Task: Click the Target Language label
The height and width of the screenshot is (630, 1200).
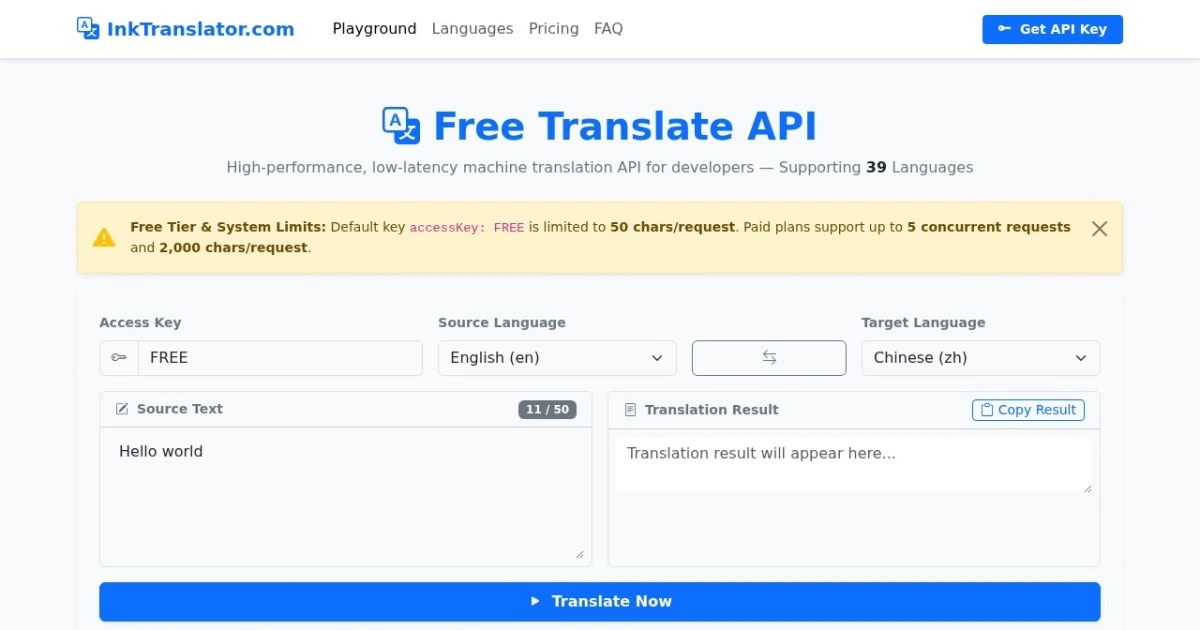Action: pos(923,323)
